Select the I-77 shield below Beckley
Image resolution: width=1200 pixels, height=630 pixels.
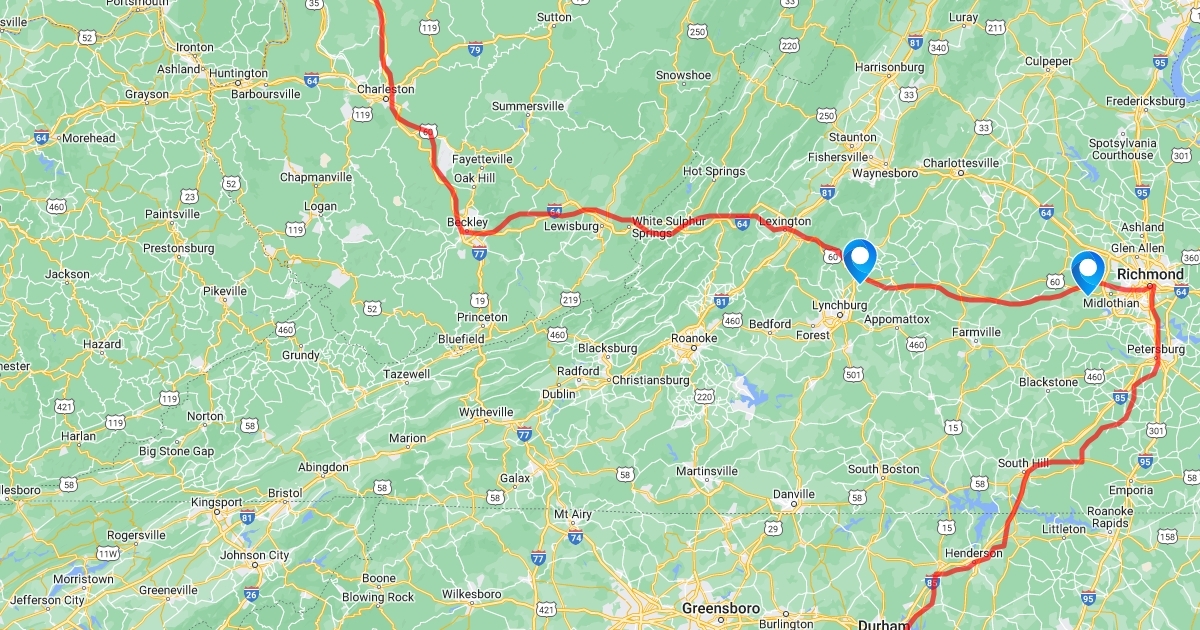[x=480, y=254]
